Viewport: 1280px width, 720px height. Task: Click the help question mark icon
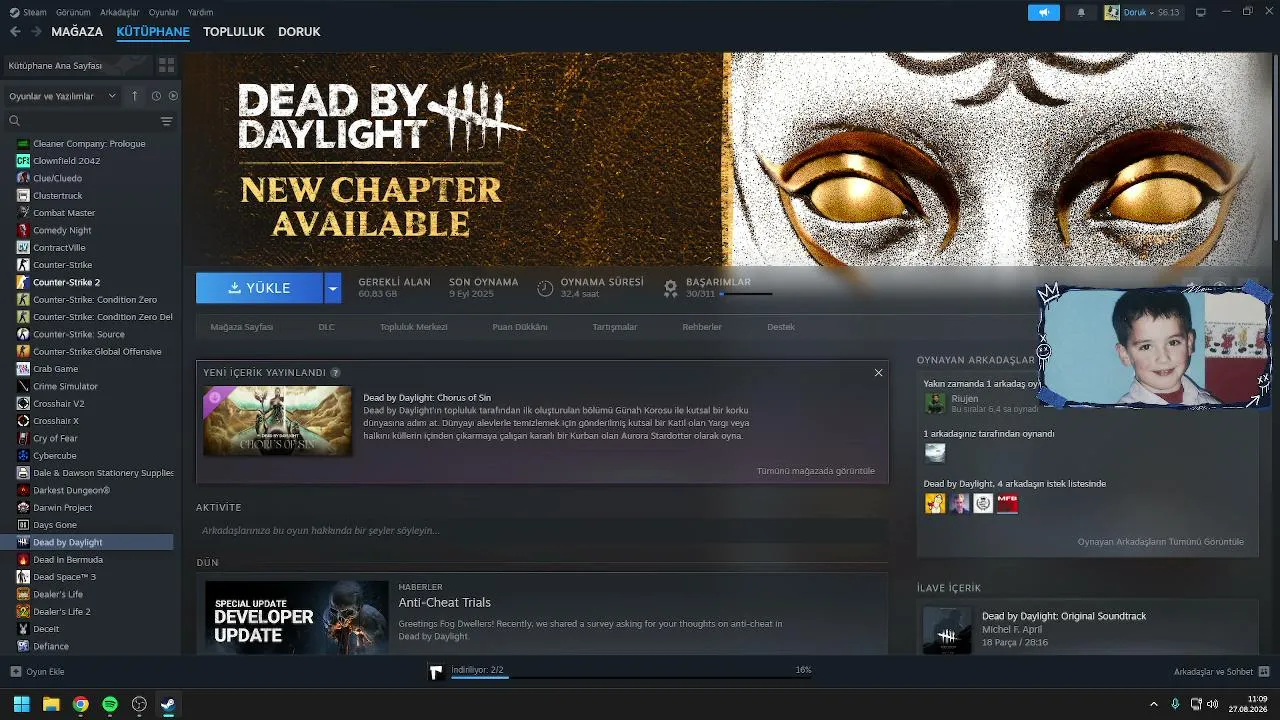click(335, 373)
